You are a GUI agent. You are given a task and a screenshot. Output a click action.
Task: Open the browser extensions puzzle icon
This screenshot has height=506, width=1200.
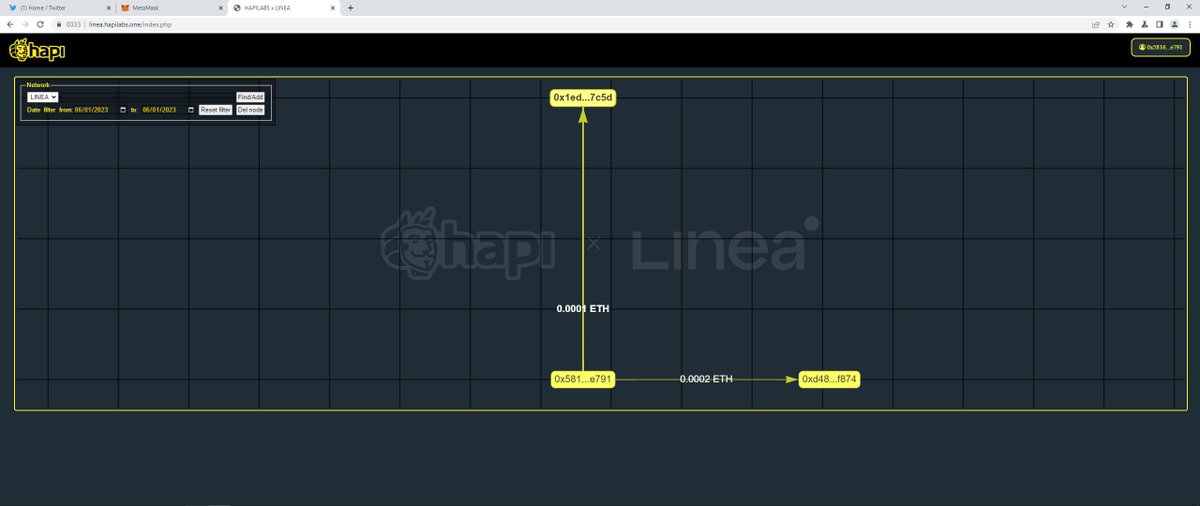pyautogui.click(x=1129, y=24)
